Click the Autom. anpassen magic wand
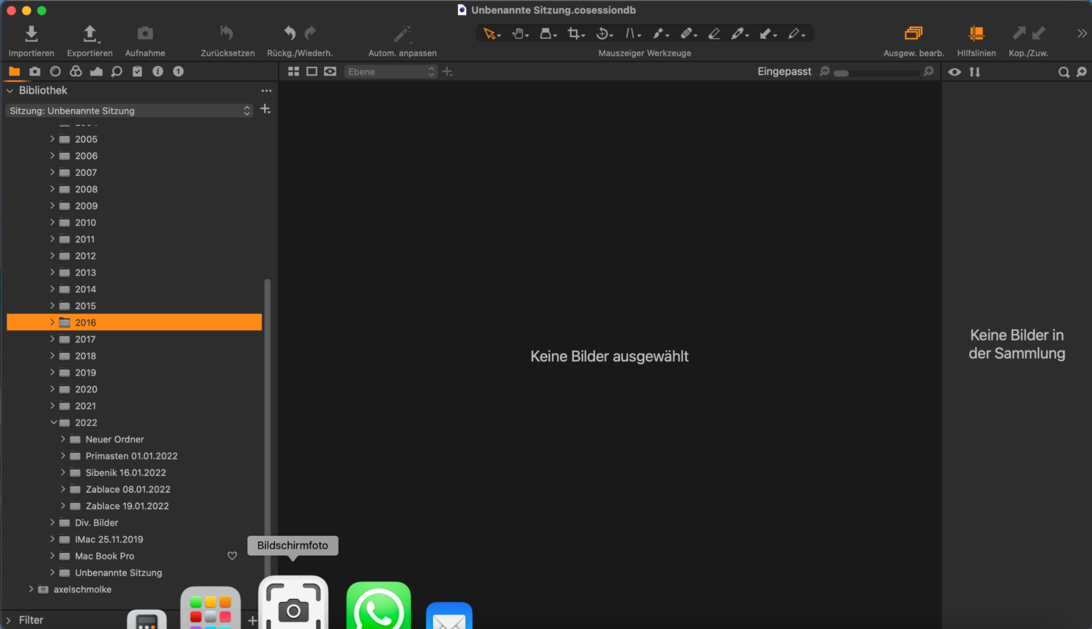Viewport: 1092px width, 629px height. point(402,34)
